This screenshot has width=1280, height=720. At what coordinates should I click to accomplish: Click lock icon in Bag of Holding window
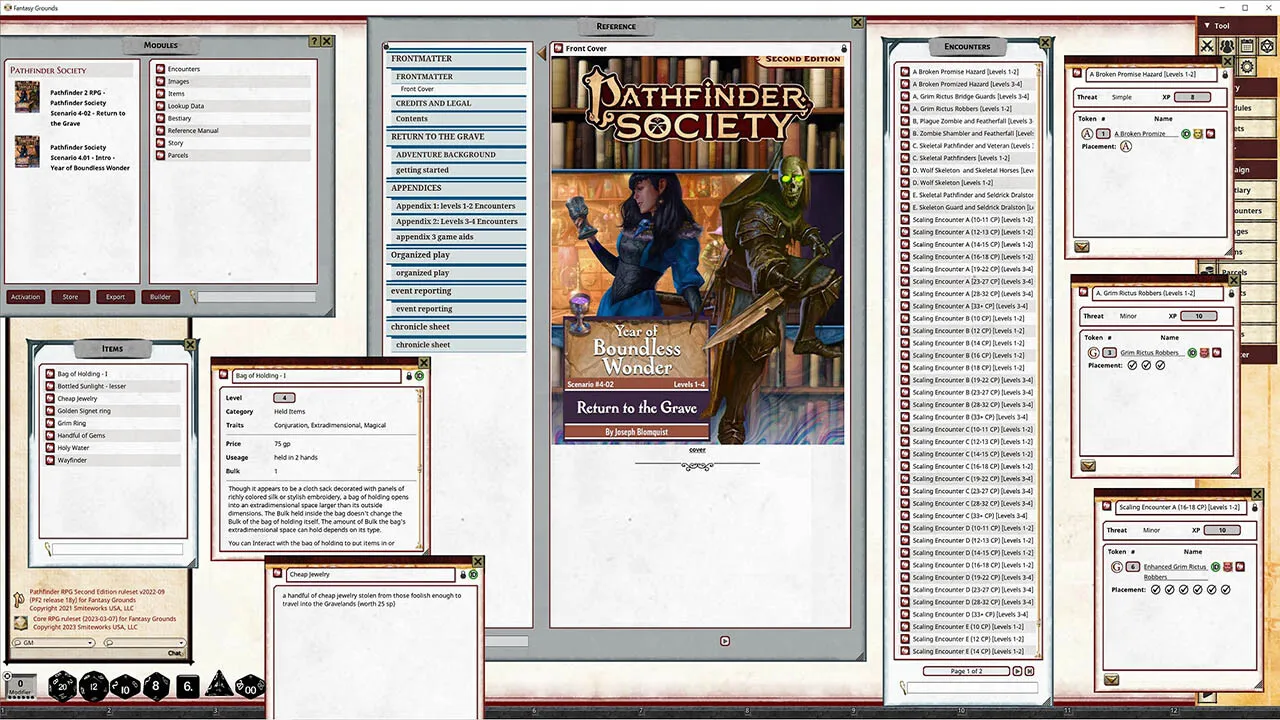pos(408,376)
